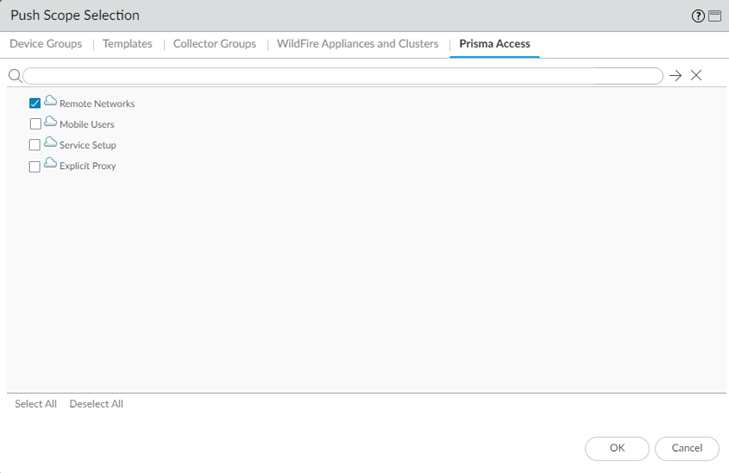
Task: Click the Remote Networks cloud icon
Action: click(50, 102)
